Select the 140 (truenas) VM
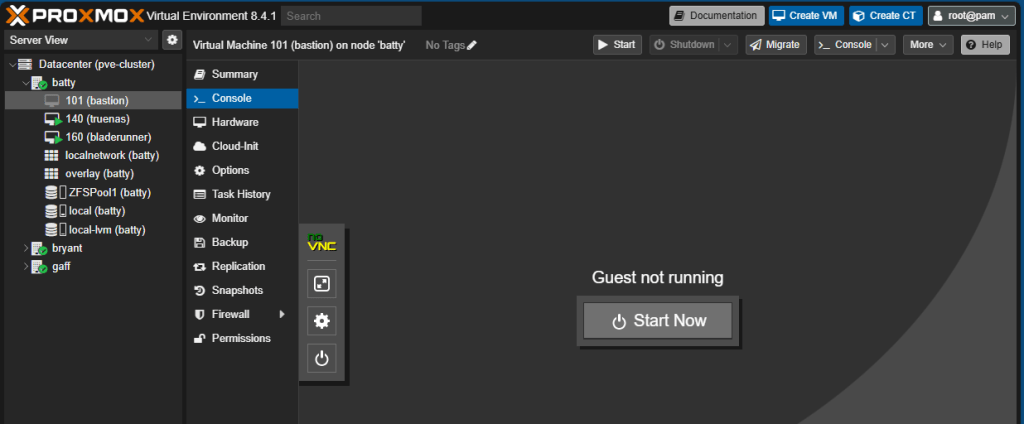The image size is (1024, 424). coord(97,119)
